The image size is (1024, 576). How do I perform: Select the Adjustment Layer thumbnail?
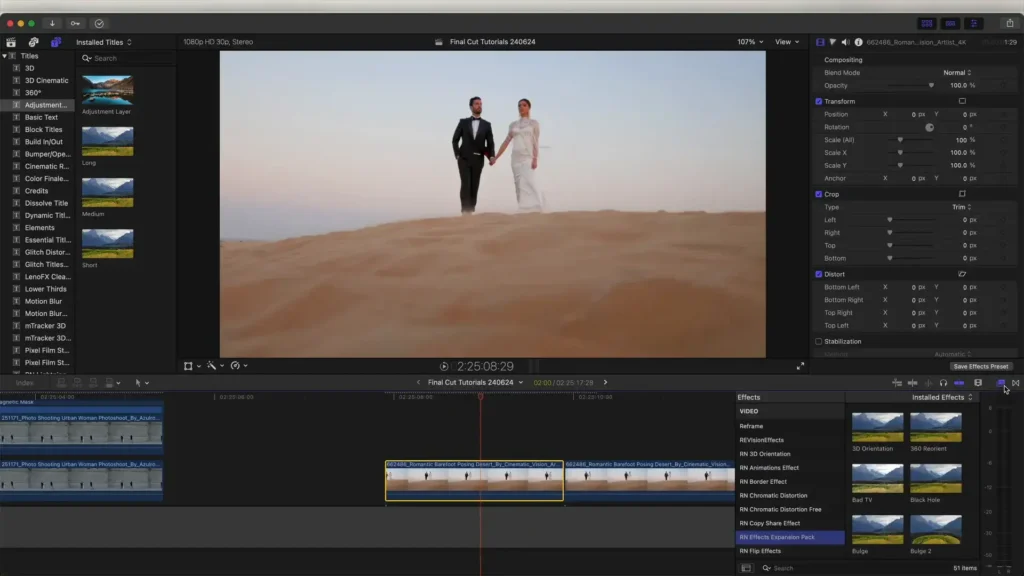(108, 90)
